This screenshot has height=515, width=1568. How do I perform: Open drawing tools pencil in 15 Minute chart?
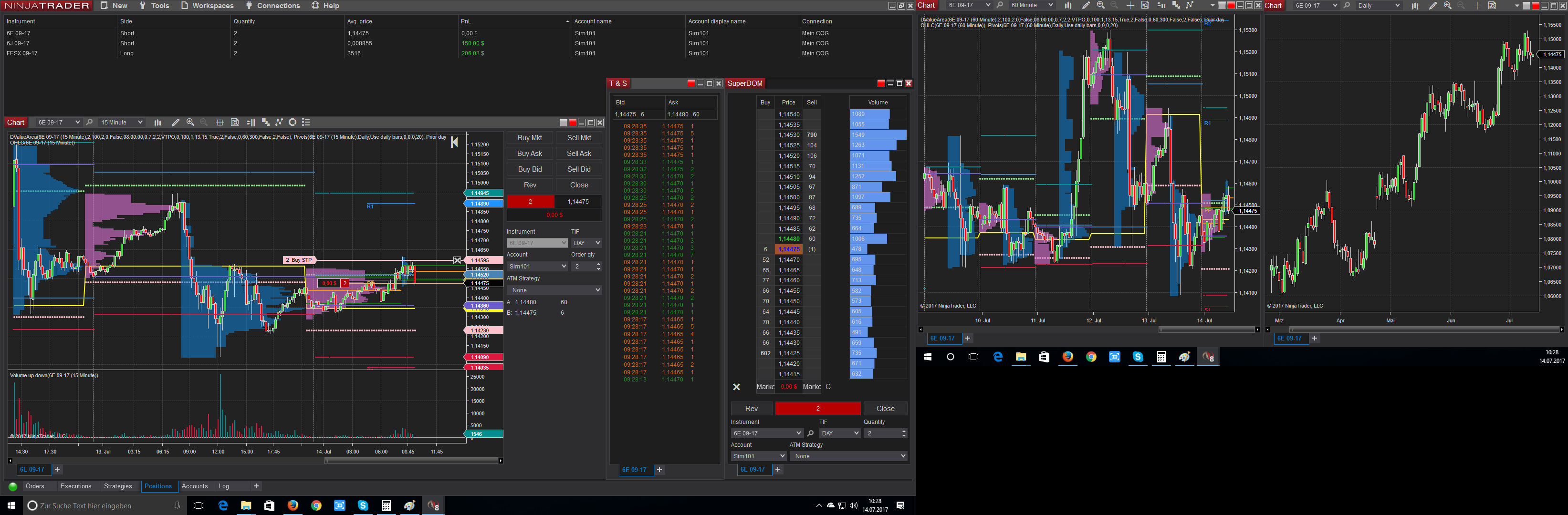tap(175, 122)
